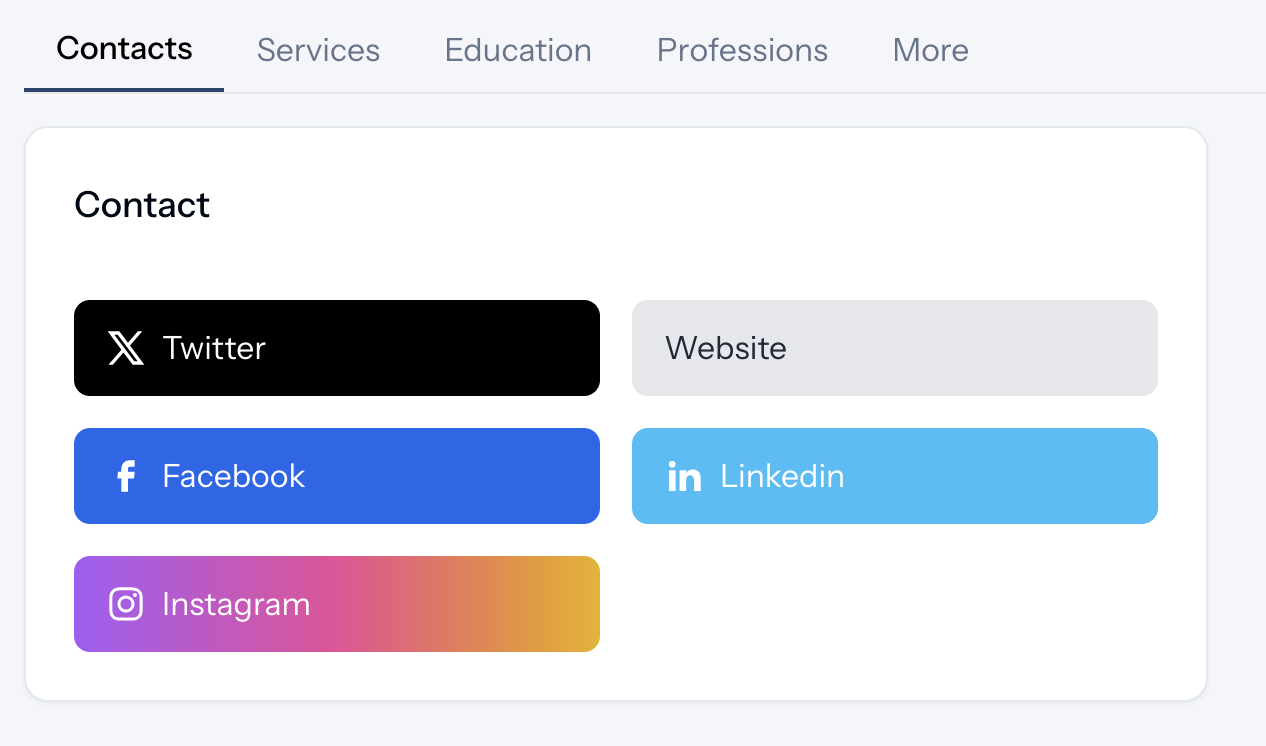Click the Instagram camera logo icon
This screenshot has width=1266, height=746.
pyautogui.click(x=126, y=604)
